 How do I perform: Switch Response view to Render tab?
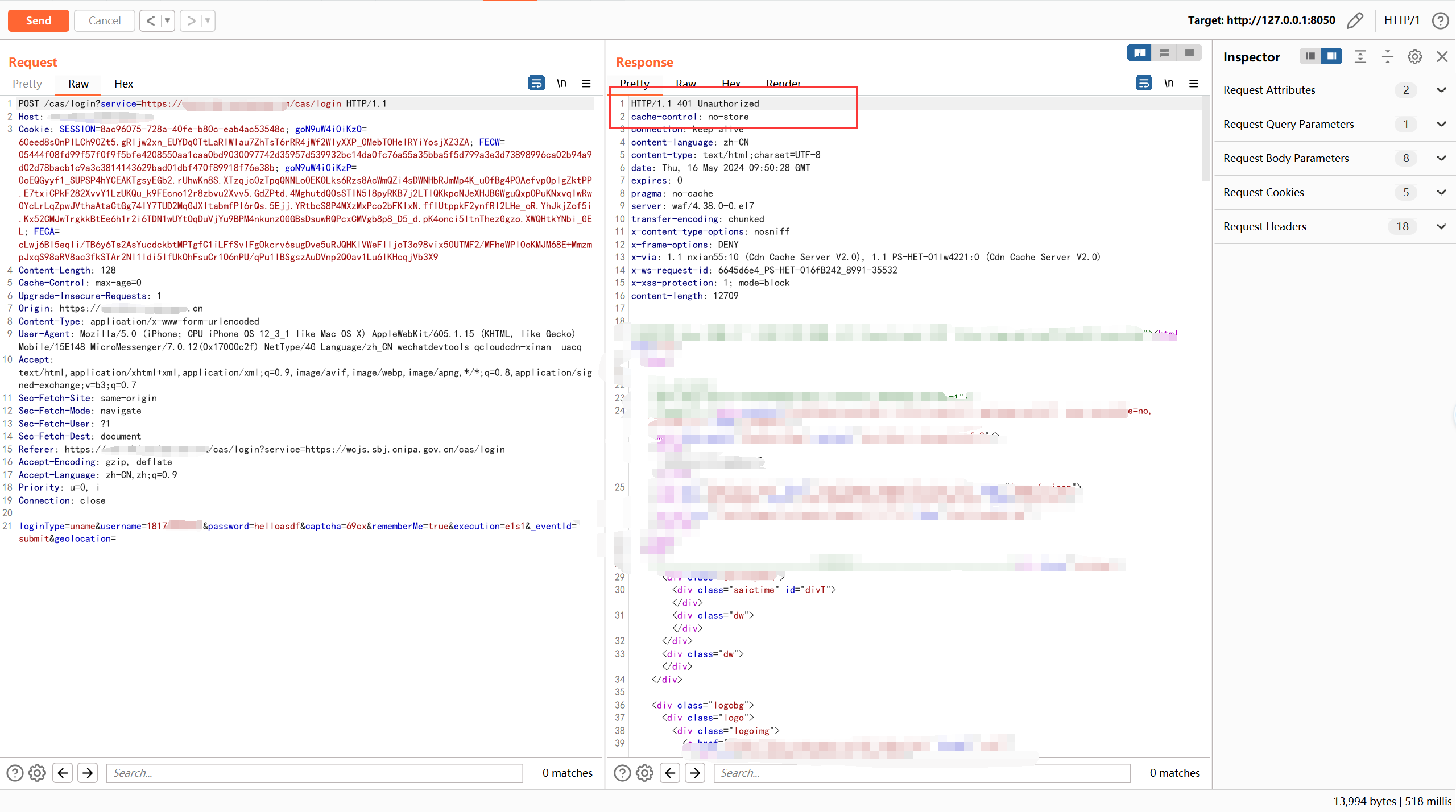pyautogui.click(x=784, y=84)
